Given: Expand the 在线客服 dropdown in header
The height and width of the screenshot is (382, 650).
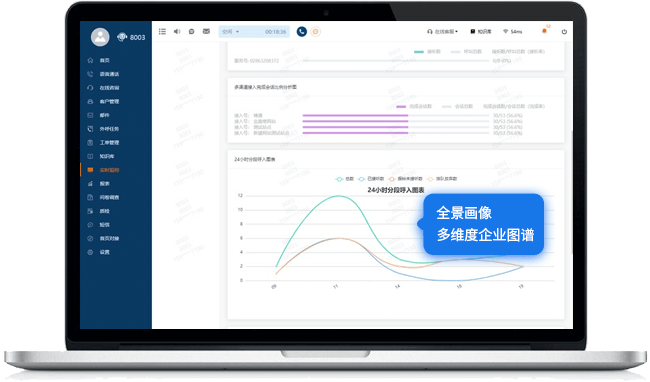Looking at the screenshot, I should coord(442,31).
